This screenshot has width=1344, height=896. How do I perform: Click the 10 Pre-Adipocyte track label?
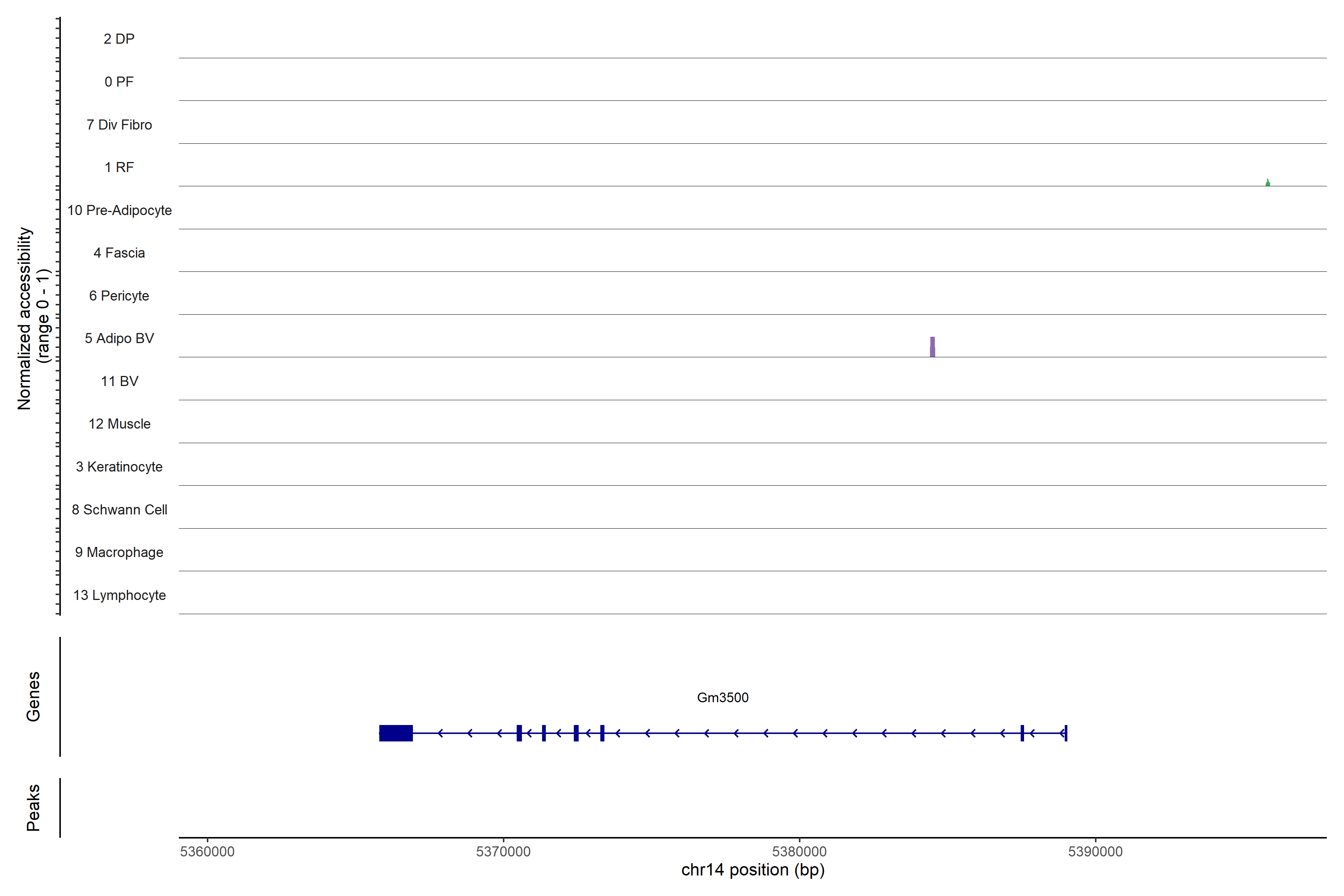[x=119, y=210]
